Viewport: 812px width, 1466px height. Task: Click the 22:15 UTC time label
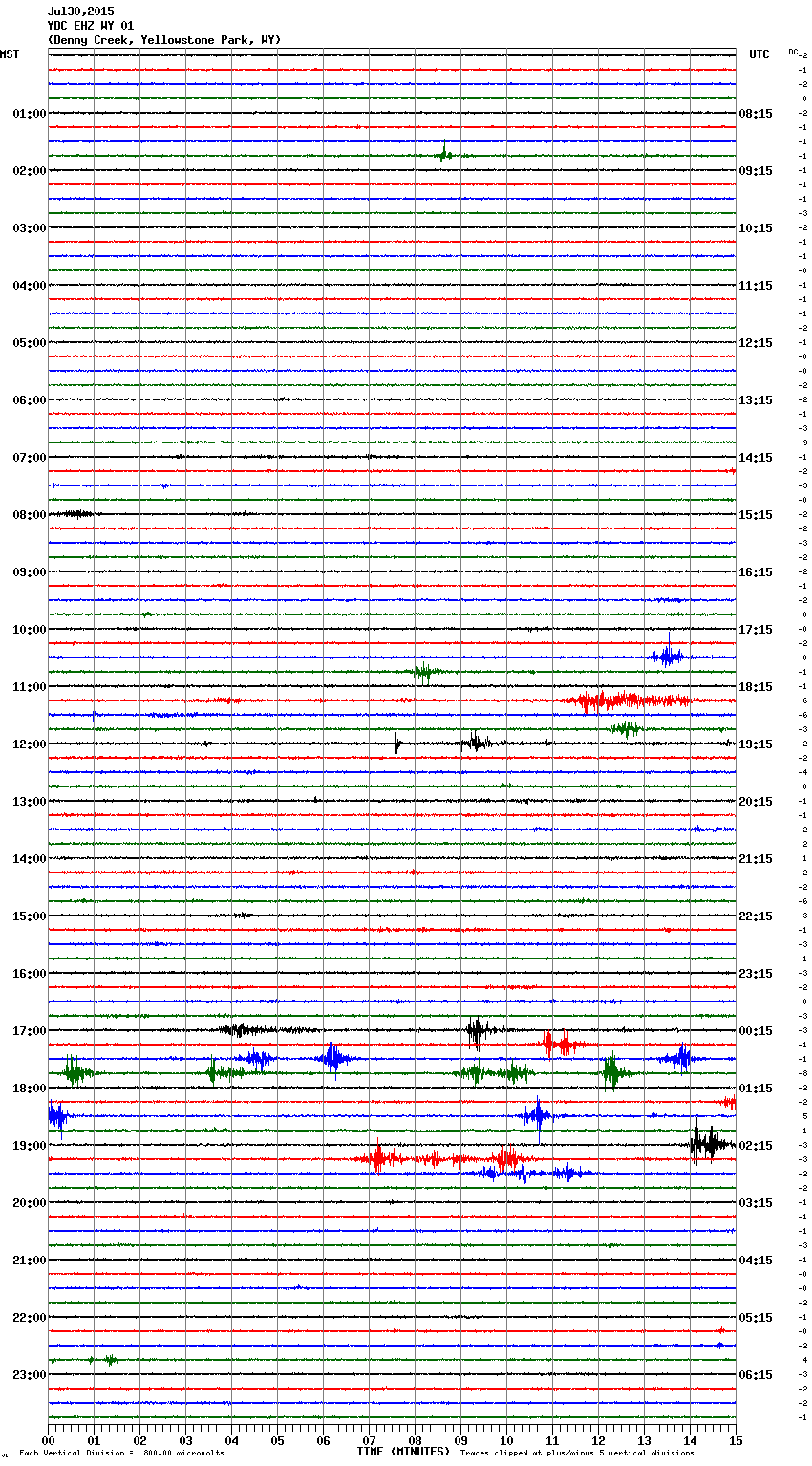(756, 916)
